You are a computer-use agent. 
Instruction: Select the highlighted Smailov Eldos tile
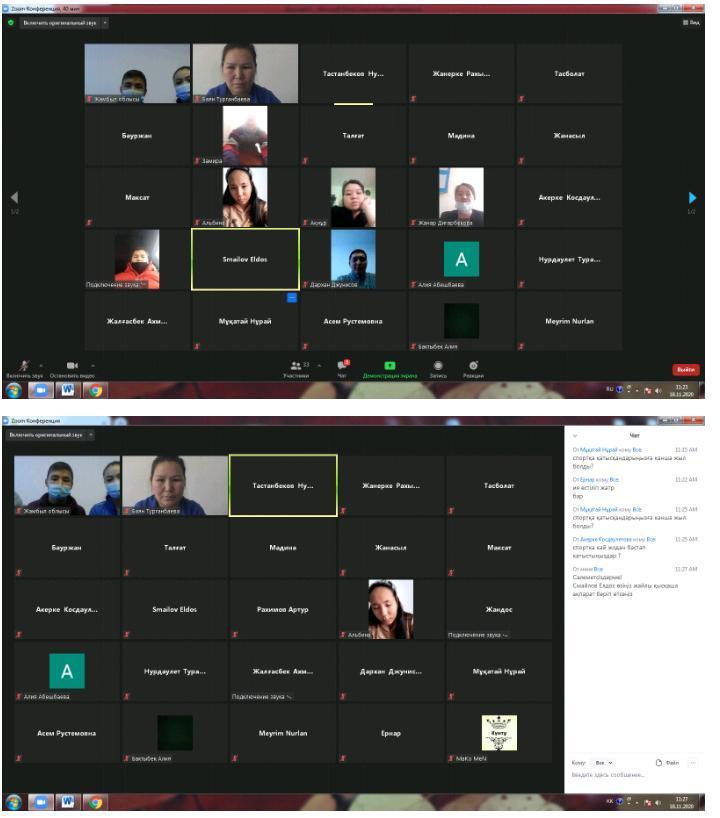(x=245, y=259)
